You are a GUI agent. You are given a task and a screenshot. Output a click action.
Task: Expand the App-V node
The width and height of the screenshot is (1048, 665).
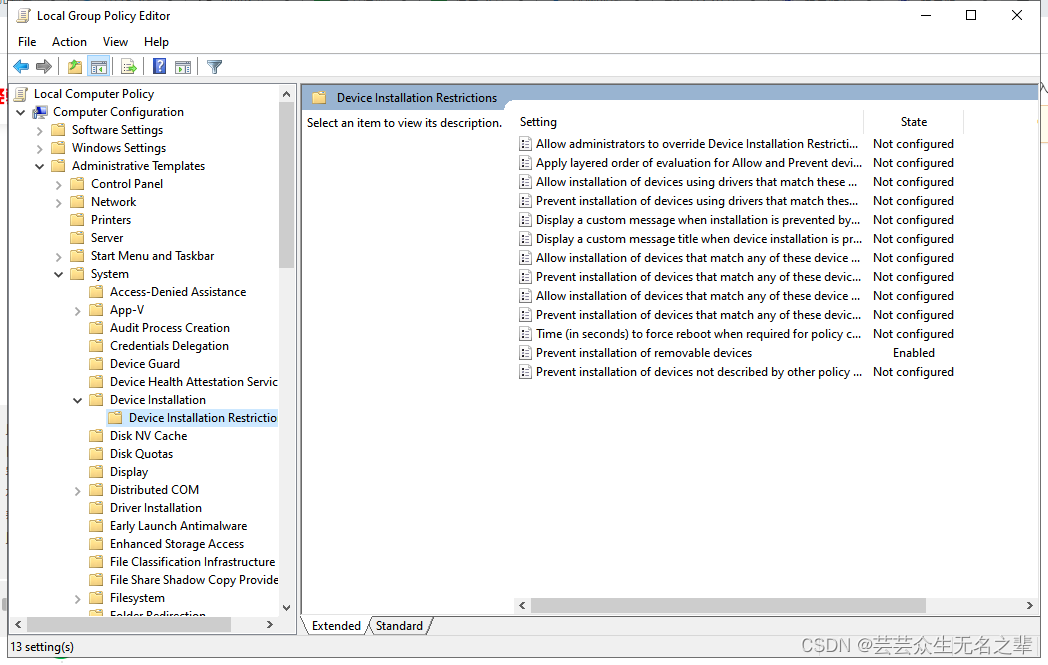coord(78,311)
